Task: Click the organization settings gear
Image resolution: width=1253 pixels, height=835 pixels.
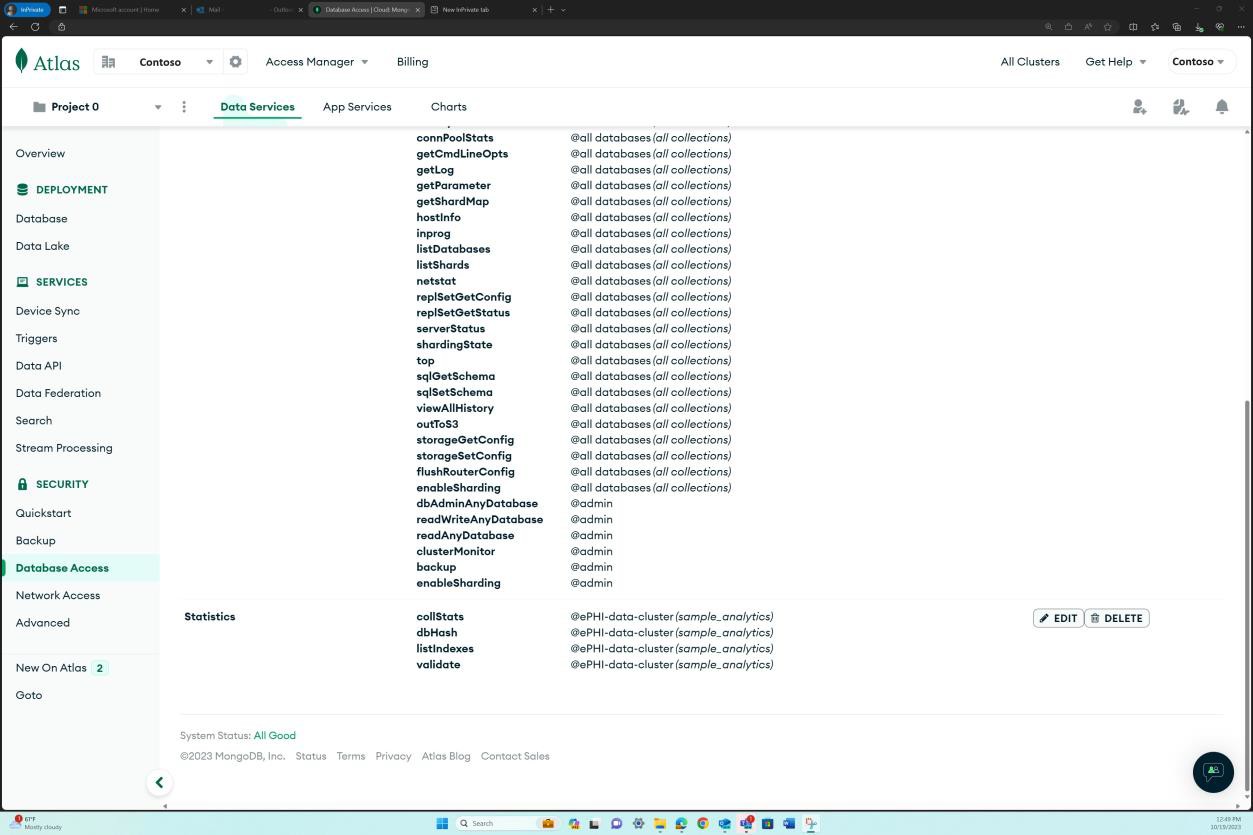Action: [x=235, y=61]
